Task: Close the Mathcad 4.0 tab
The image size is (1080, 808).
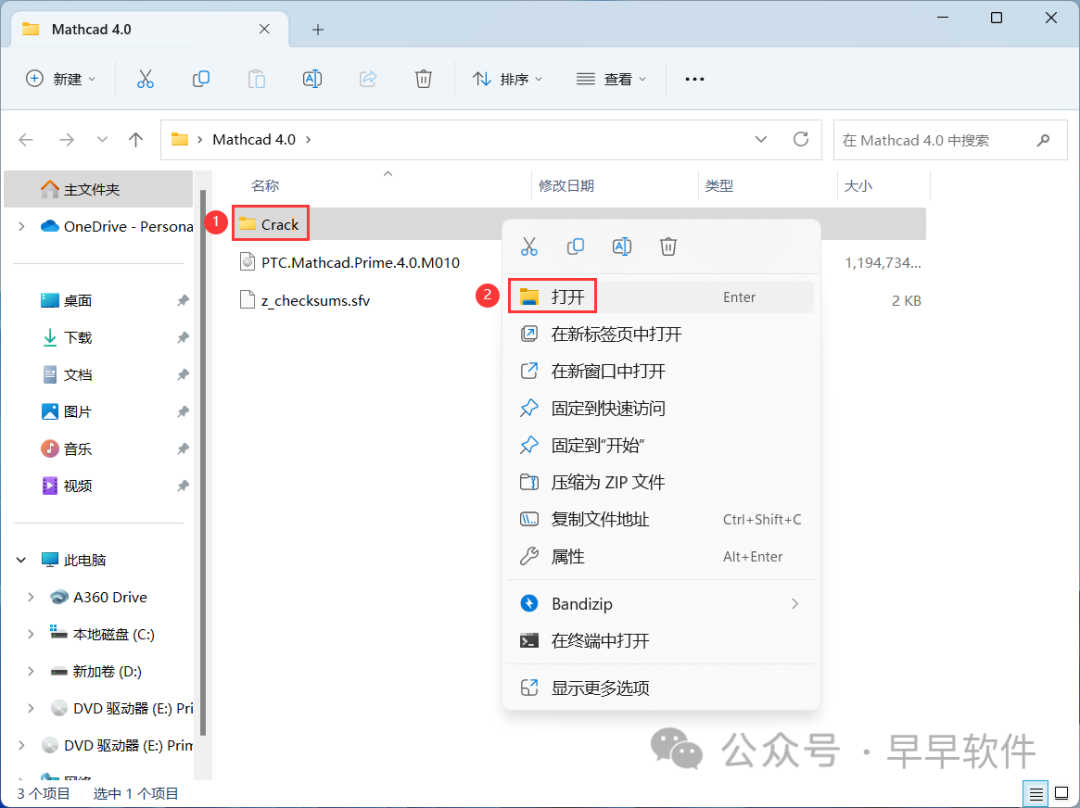Action: (x=264, y=29)
